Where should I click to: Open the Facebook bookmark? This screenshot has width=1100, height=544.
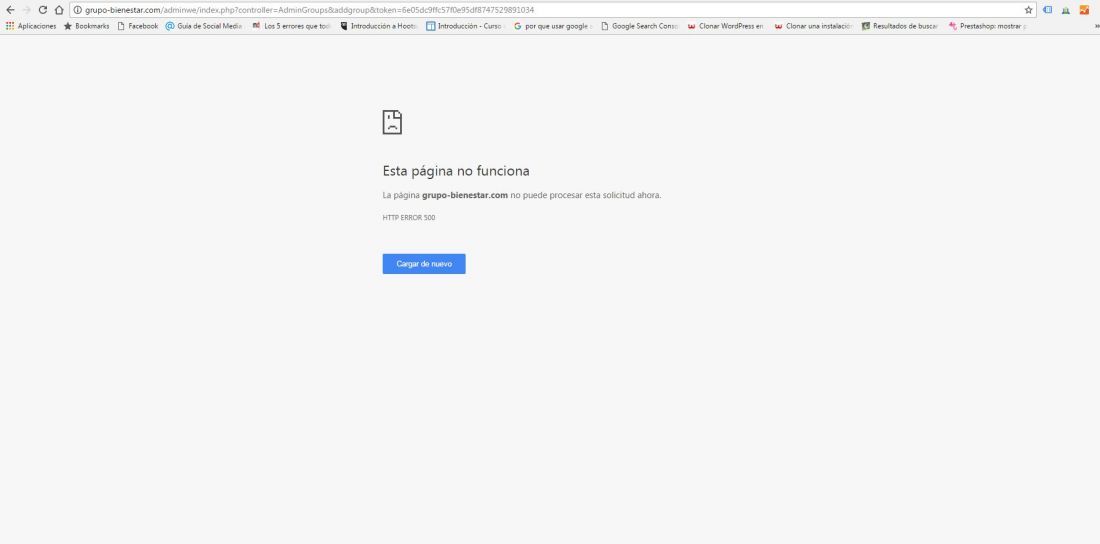coord(138,26)
